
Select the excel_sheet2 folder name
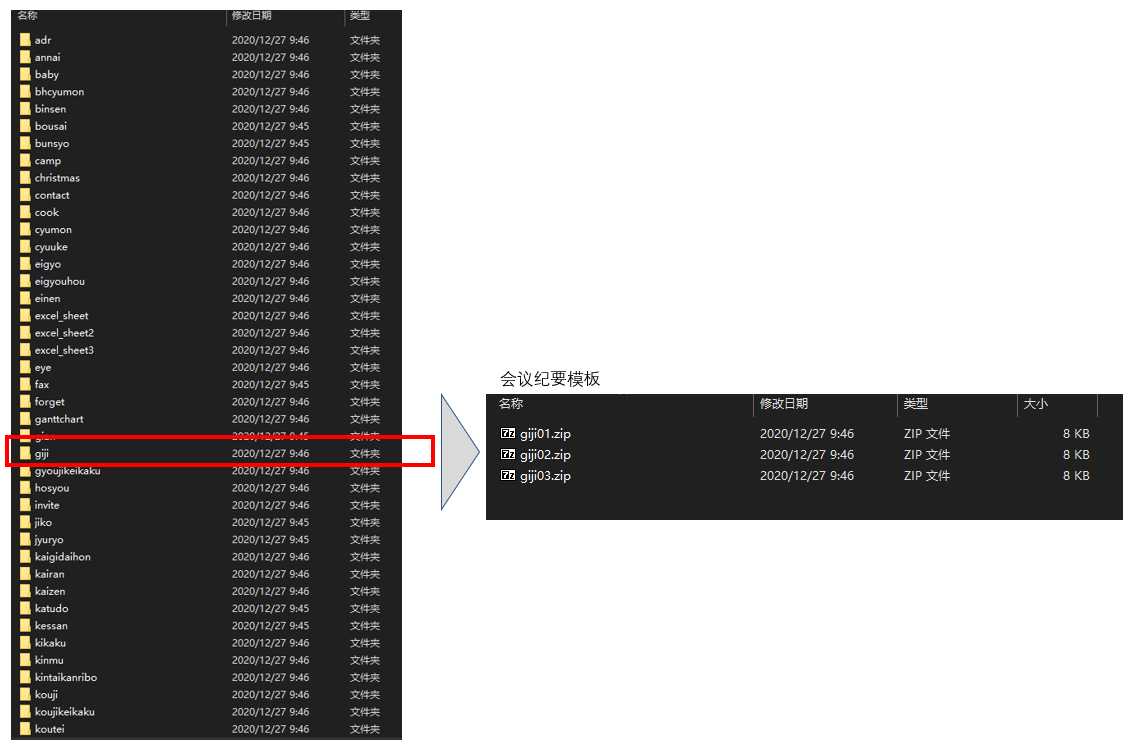[64, 333]
